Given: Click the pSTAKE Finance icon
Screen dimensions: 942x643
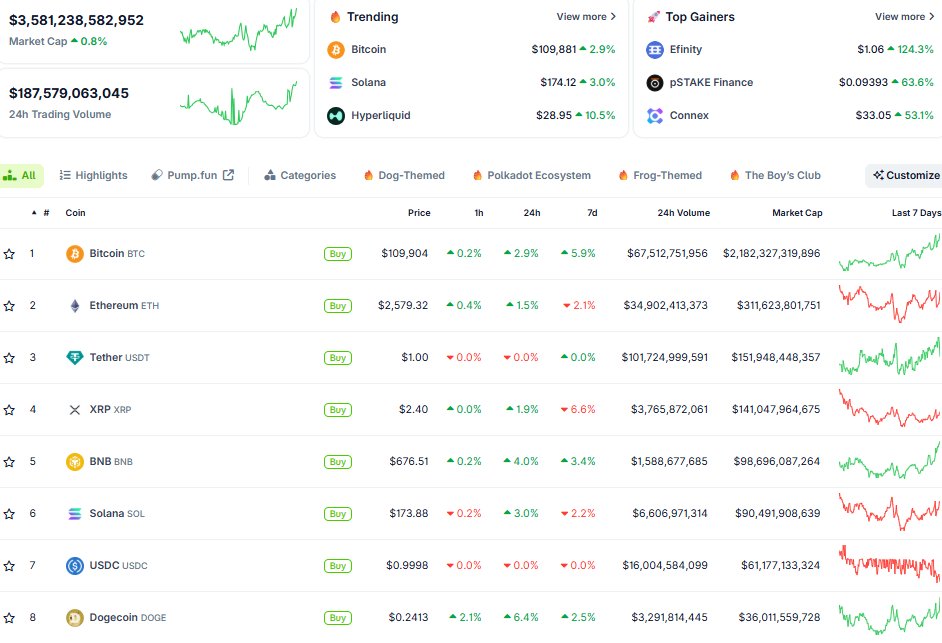Looking at the screenshot, I should (654, 82).
